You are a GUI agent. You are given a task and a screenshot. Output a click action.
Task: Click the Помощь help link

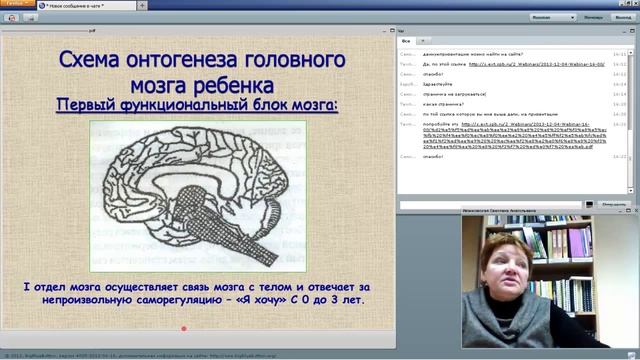(x=593, y=18)
